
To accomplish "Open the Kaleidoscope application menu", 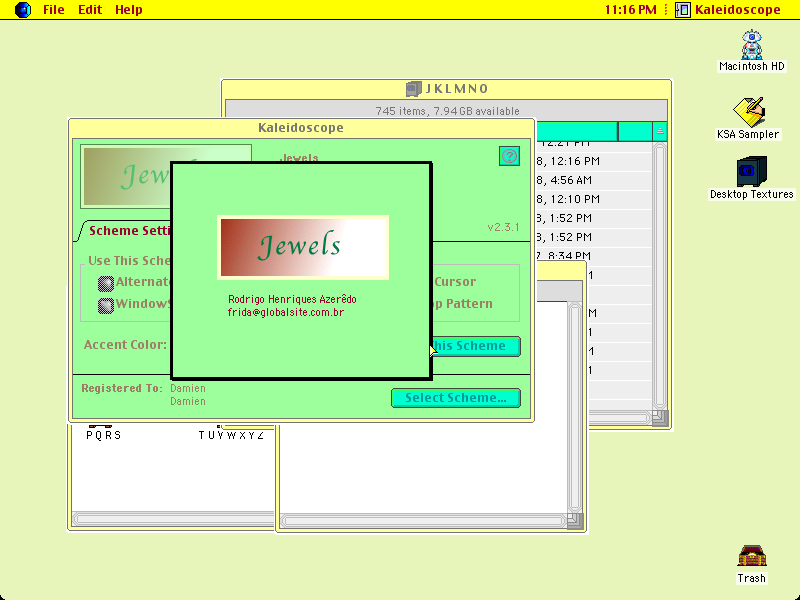I will (x=728, y=10).
